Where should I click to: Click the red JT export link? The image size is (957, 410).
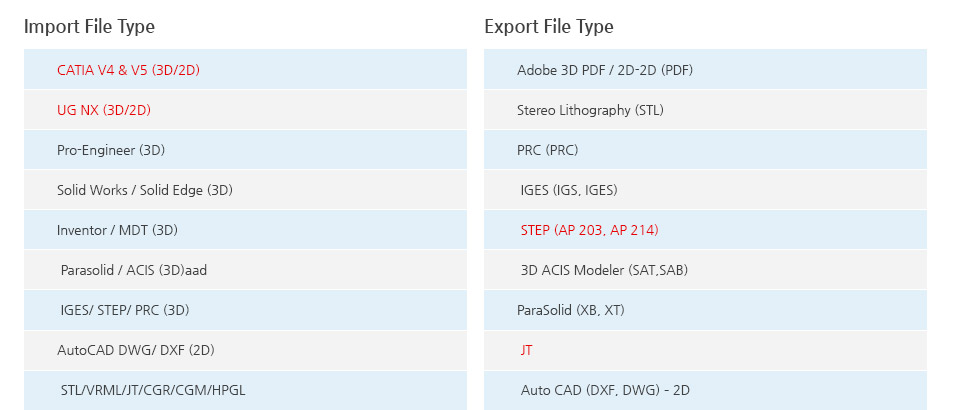[x=527, y=350]
